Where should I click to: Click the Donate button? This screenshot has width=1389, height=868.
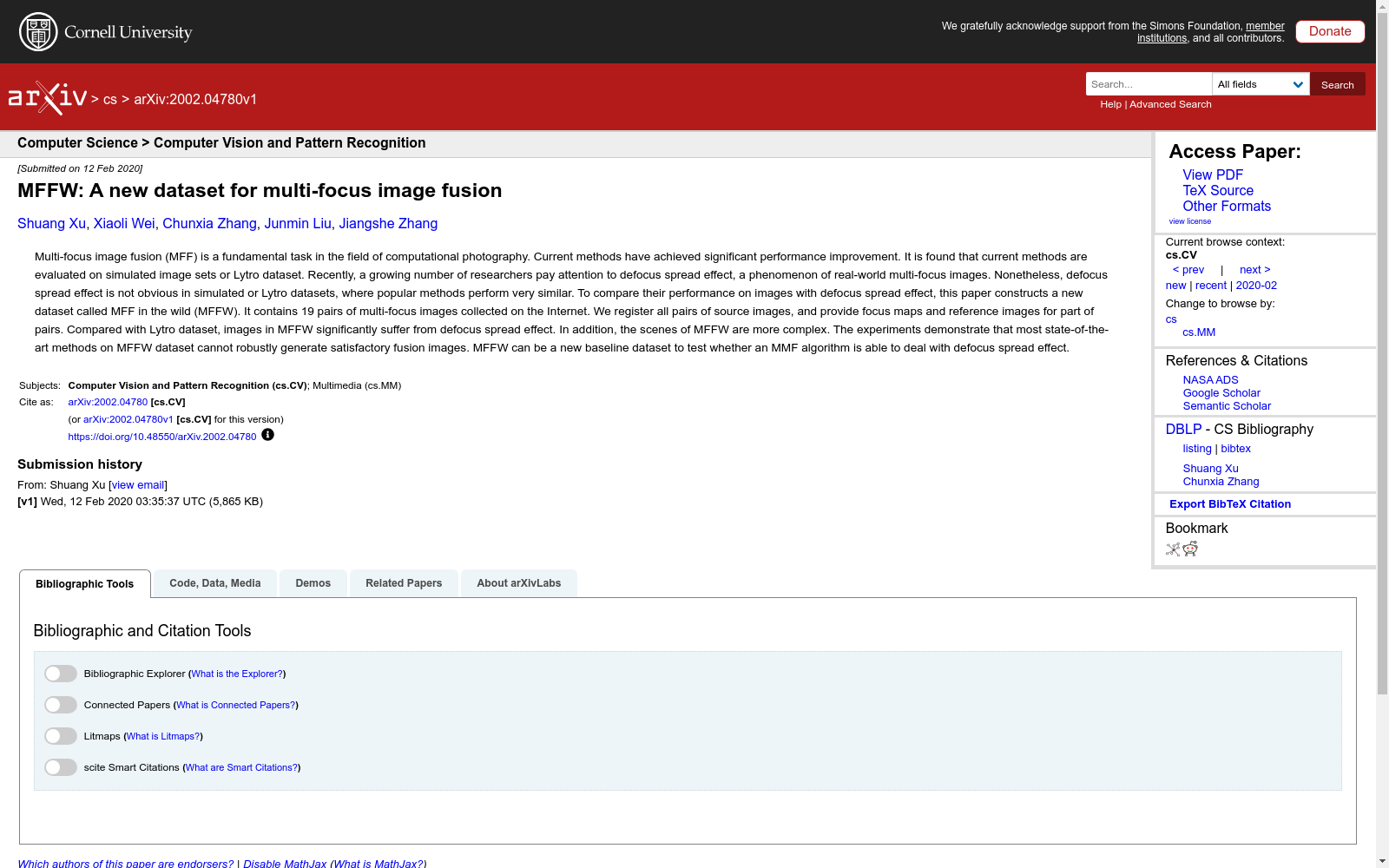1330,31
